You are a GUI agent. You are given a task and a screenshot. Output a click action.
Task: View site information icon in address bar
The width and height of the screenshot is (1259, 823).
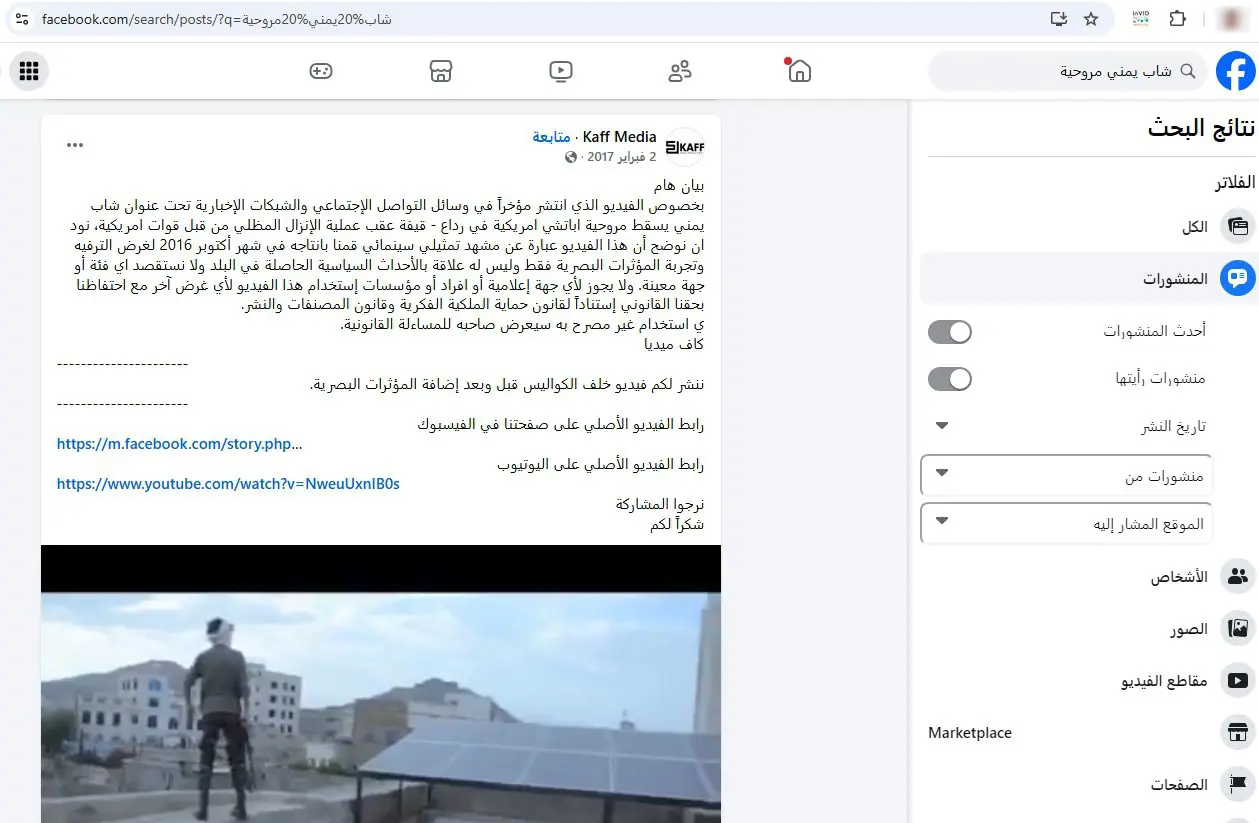click(22, 19)
